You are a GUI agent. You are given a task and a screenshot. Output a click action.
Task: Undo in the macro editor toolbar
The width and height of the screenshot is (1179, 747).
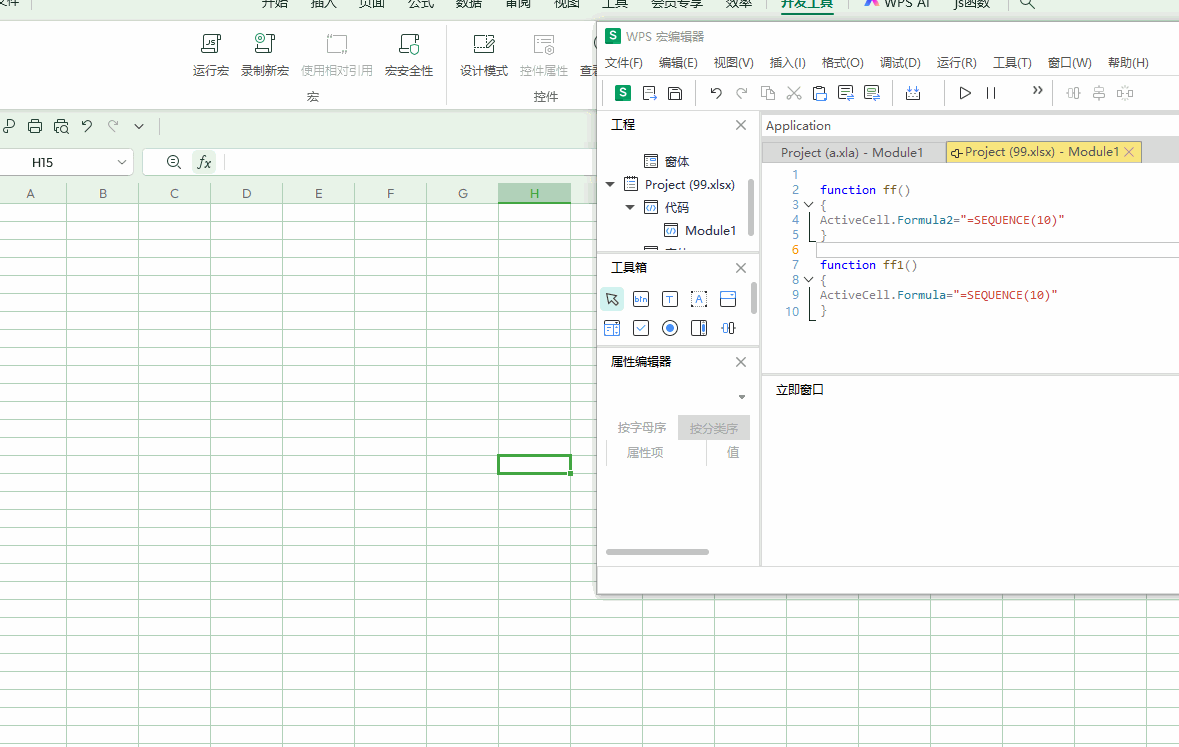pyautogui.click(x=716, y=93)
